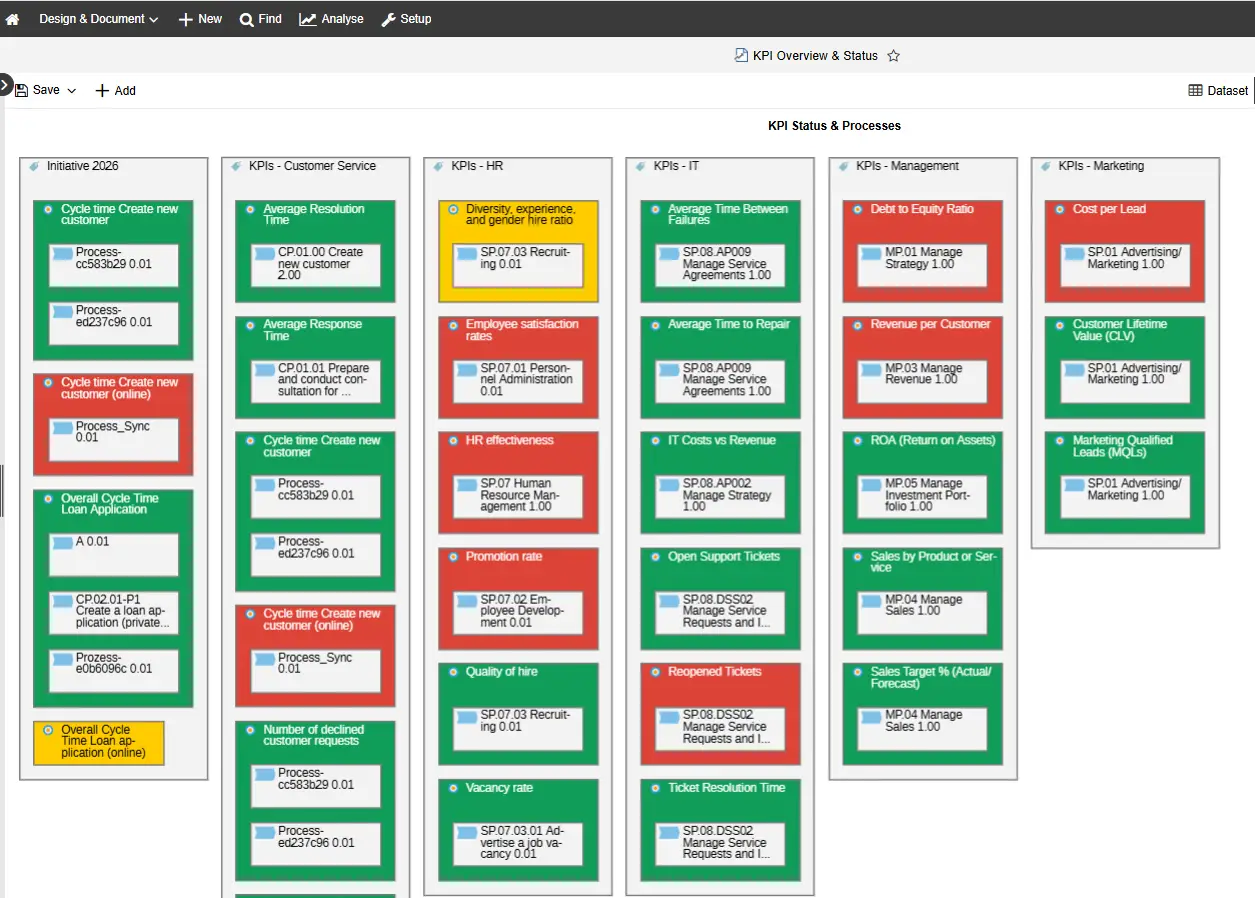Viewport: 1255px width, 898px height.
Task: Open the Design & Document dropdown
Action: pos(98,19)
